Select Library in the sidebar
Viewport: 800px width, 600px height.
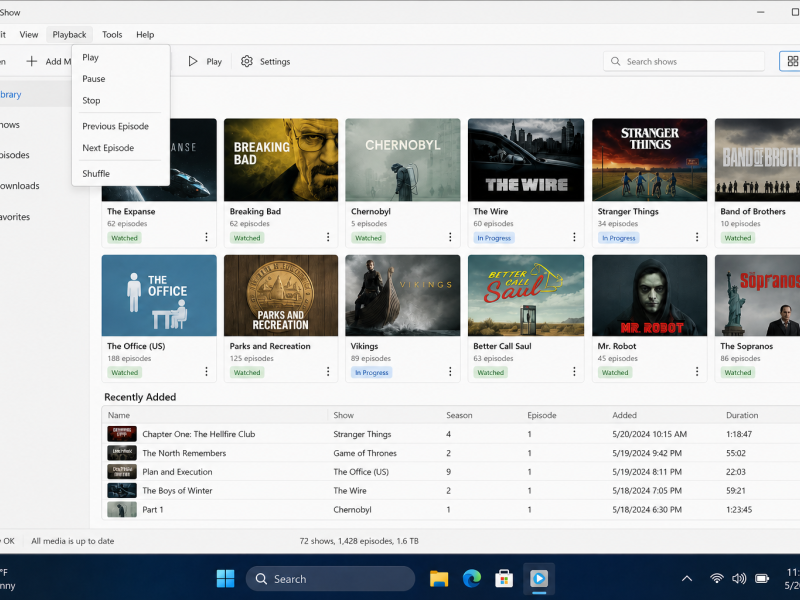click(x=34, y=94)
